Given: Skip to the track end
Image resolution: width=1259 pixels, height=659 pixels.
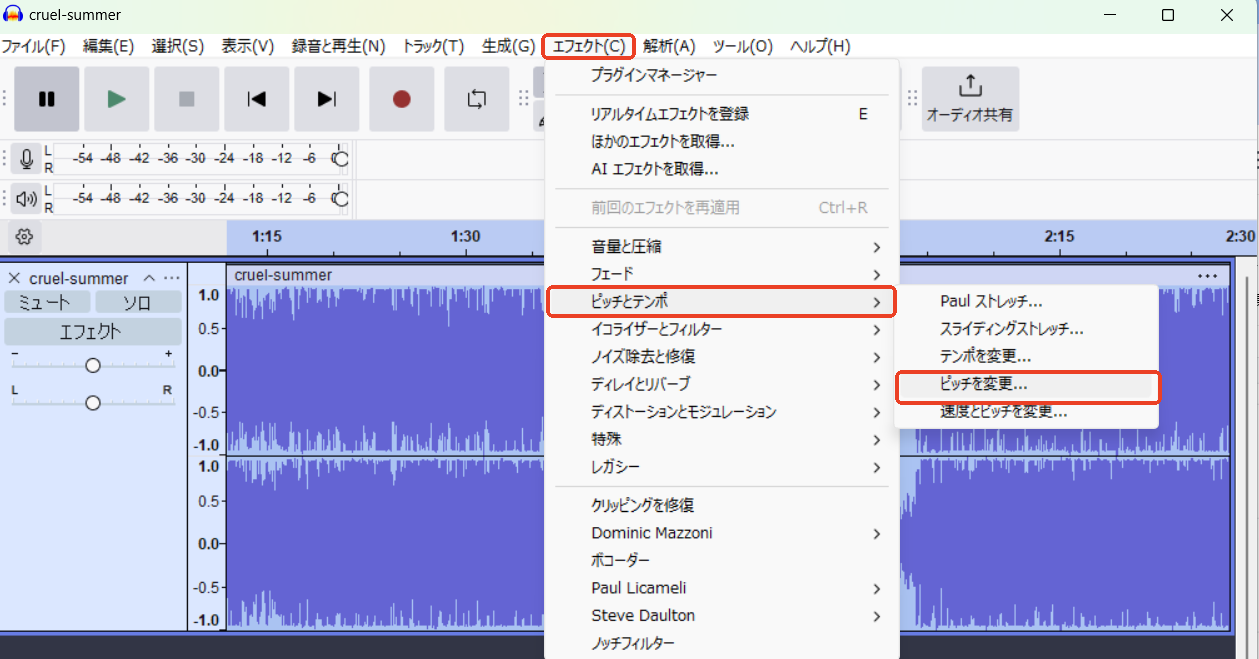Looking at the screenshot, I should point(326,98).
